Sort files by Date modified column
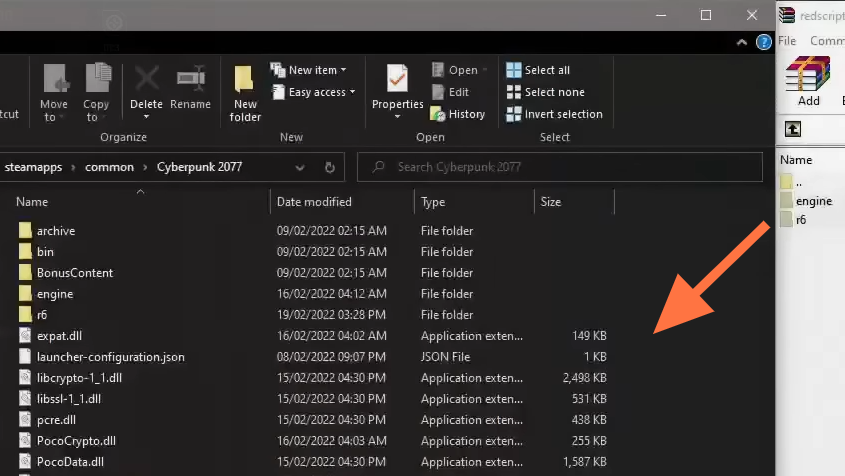 pyautogui.click(x=314, y=202)
